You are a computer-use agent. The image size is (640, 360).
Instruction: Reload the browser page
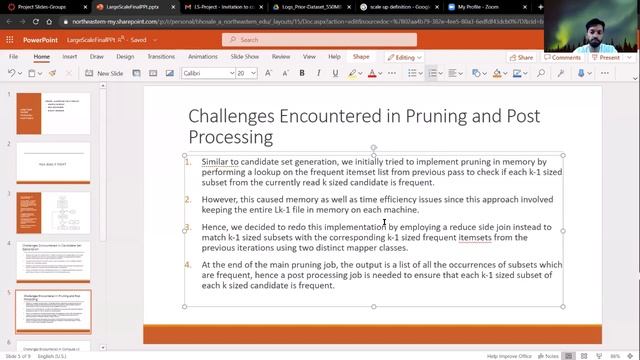tap(36, 22)
